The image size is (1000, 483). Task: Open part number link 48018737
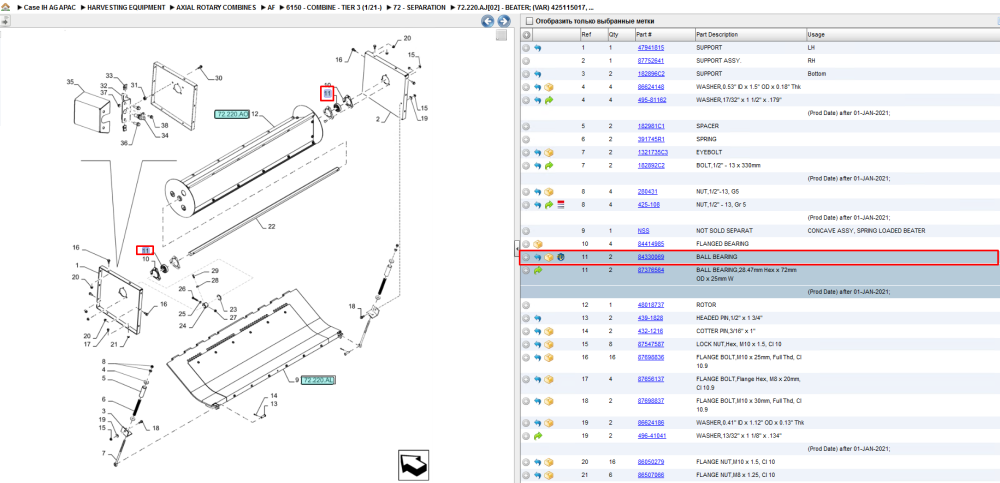(x=651, y=305)
